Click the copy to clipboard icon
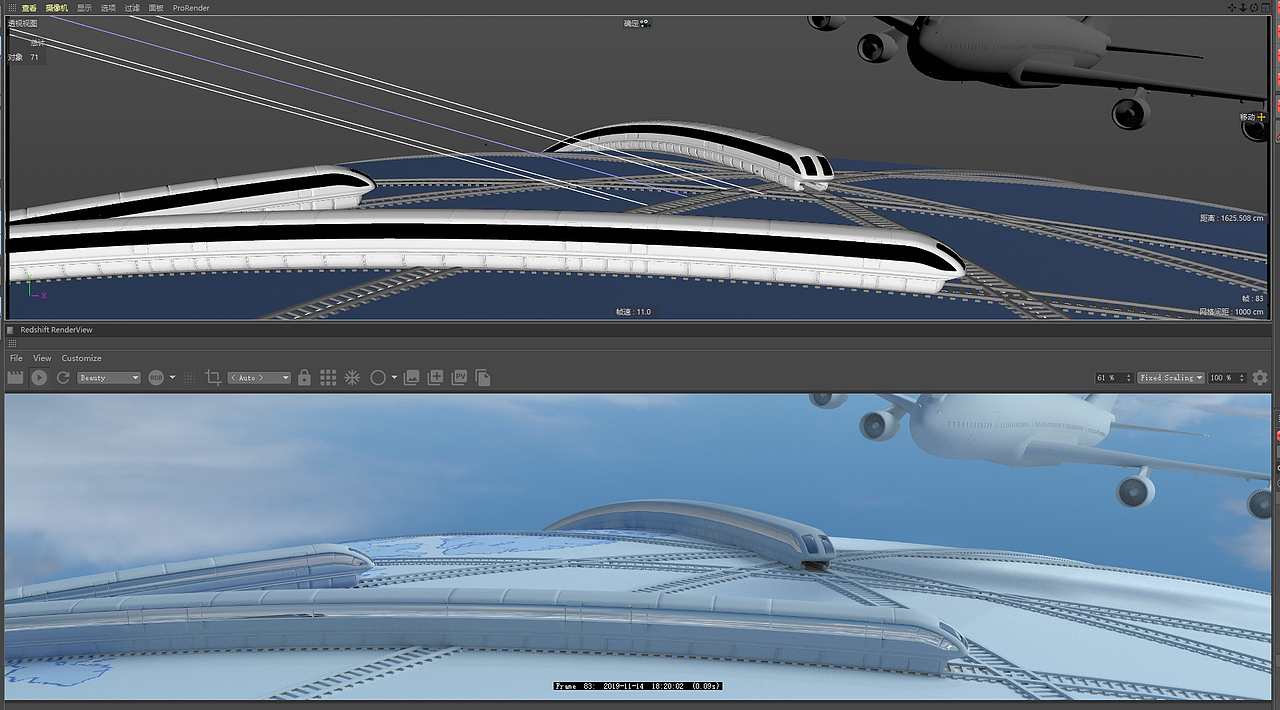 483,378
